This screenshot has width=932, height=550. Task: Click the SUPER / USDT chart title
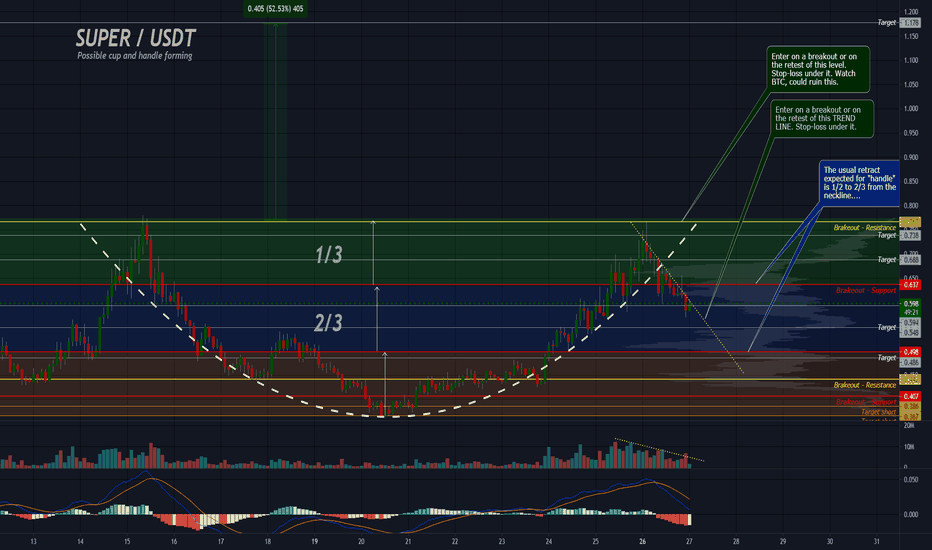coord(136,39)
